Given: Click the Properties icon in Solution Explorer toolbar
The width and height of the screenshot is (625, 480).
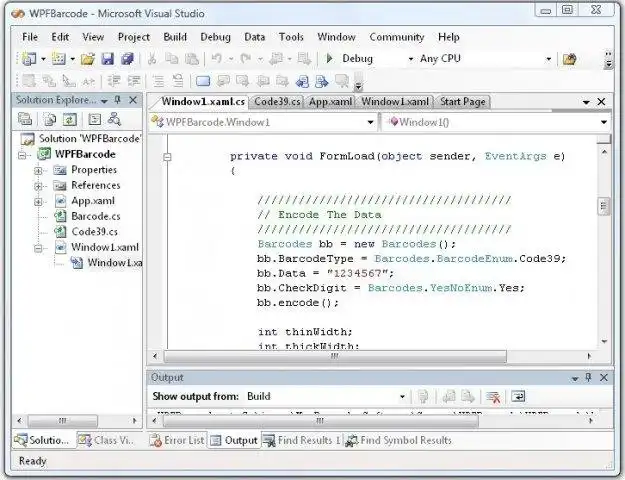Looking at the screenshot, I should [25, 119].
